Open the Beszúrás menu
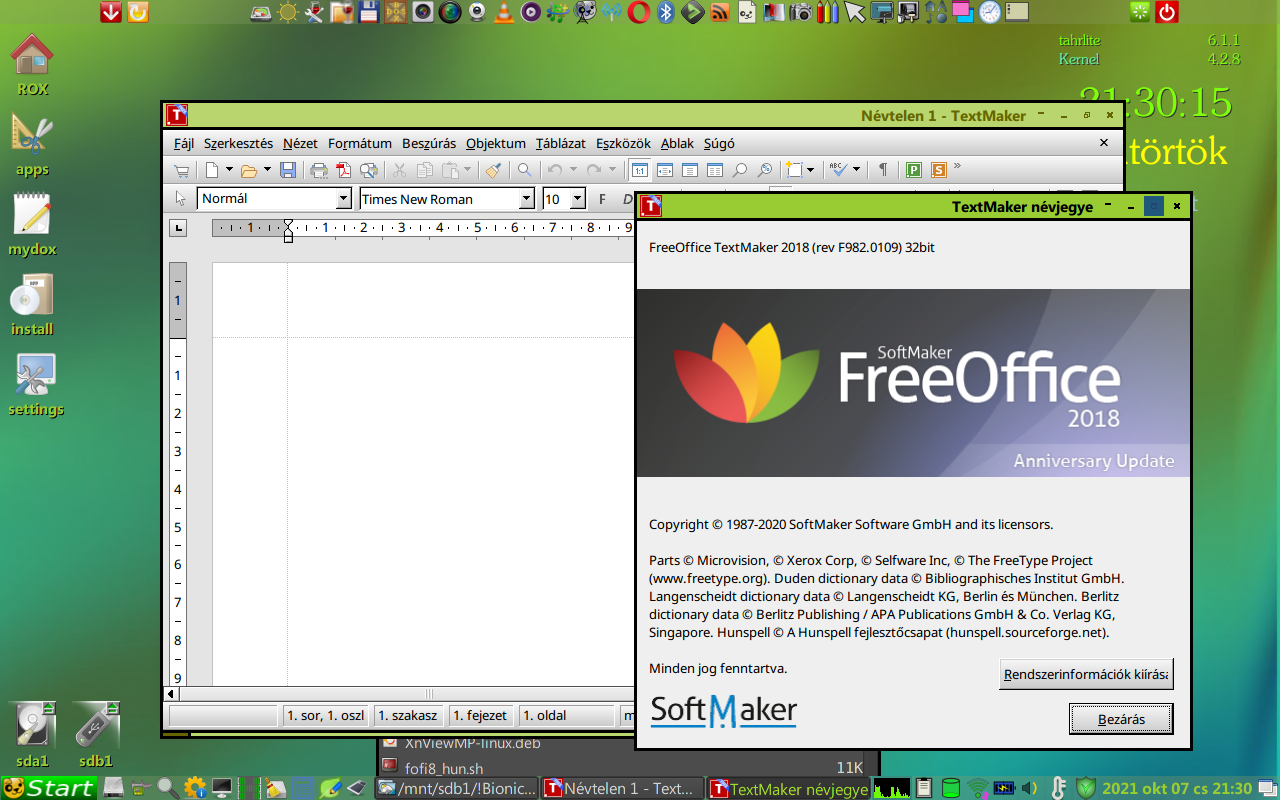 tap(429, 143)
